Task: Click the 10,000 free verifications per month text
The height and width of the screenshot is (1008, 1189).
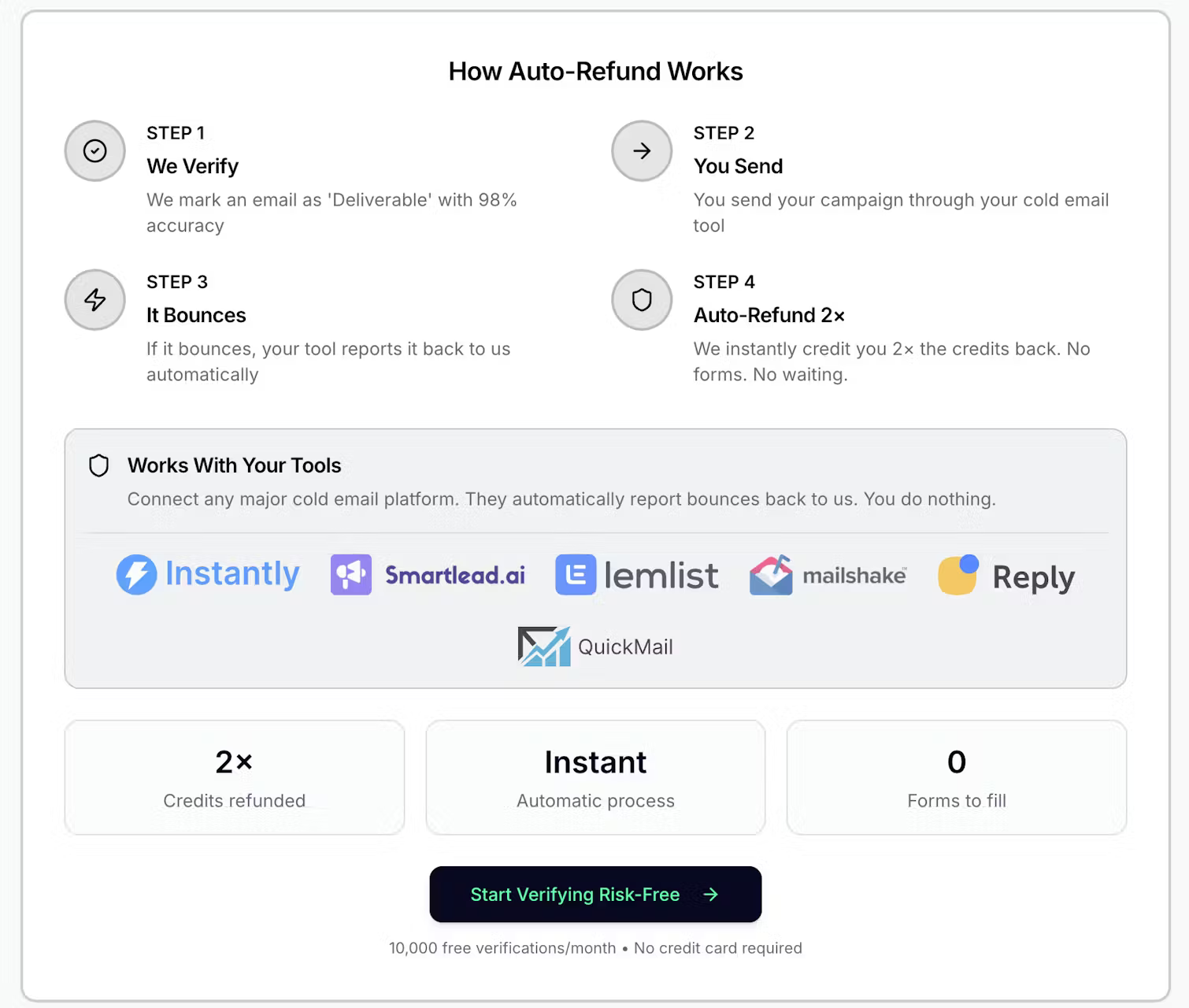Action: tap(502, 948)
